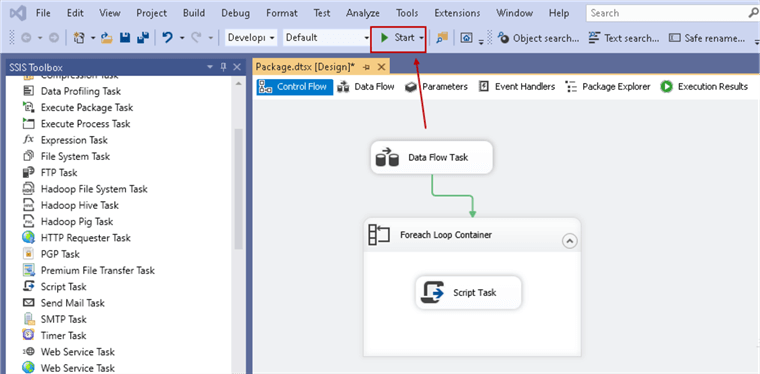Switch to the Parameters tab
The height and width of the screenshot is (374, 760).
437,87
